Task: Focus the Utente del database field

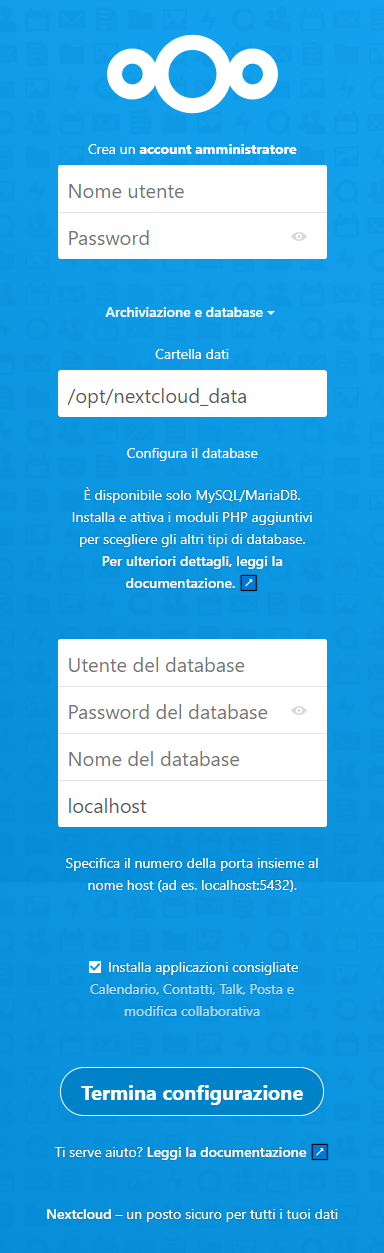Action: (192, 663)
